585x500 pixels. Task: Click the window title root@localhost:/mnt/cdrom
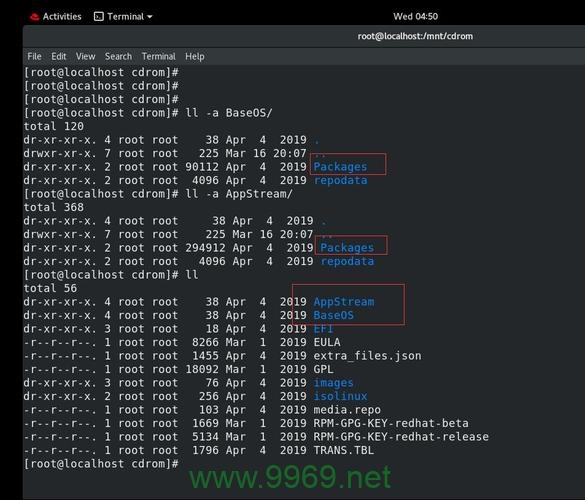[x=415, y=36]
